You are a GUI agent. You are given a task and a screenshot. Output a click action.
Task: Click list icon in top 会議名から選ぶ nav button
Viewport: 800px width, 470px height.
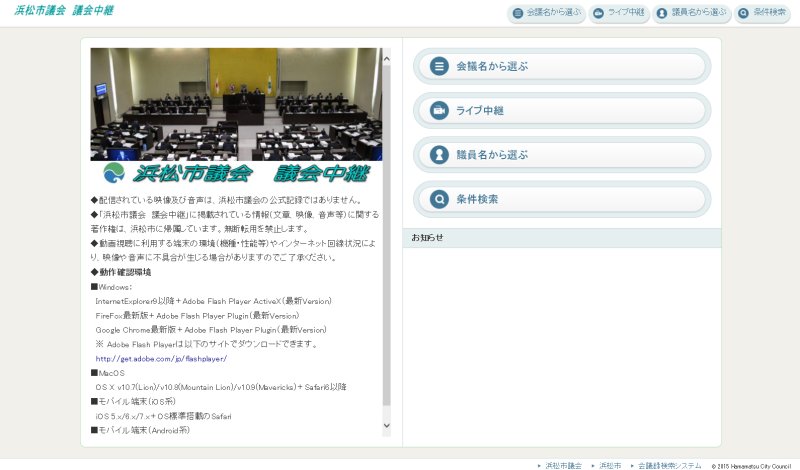[x=518, y=13]
